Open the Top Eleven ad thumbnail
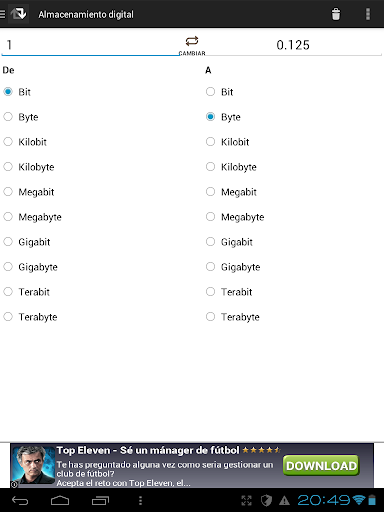Screen dimensions: 384x512 (x=34, y=465)
